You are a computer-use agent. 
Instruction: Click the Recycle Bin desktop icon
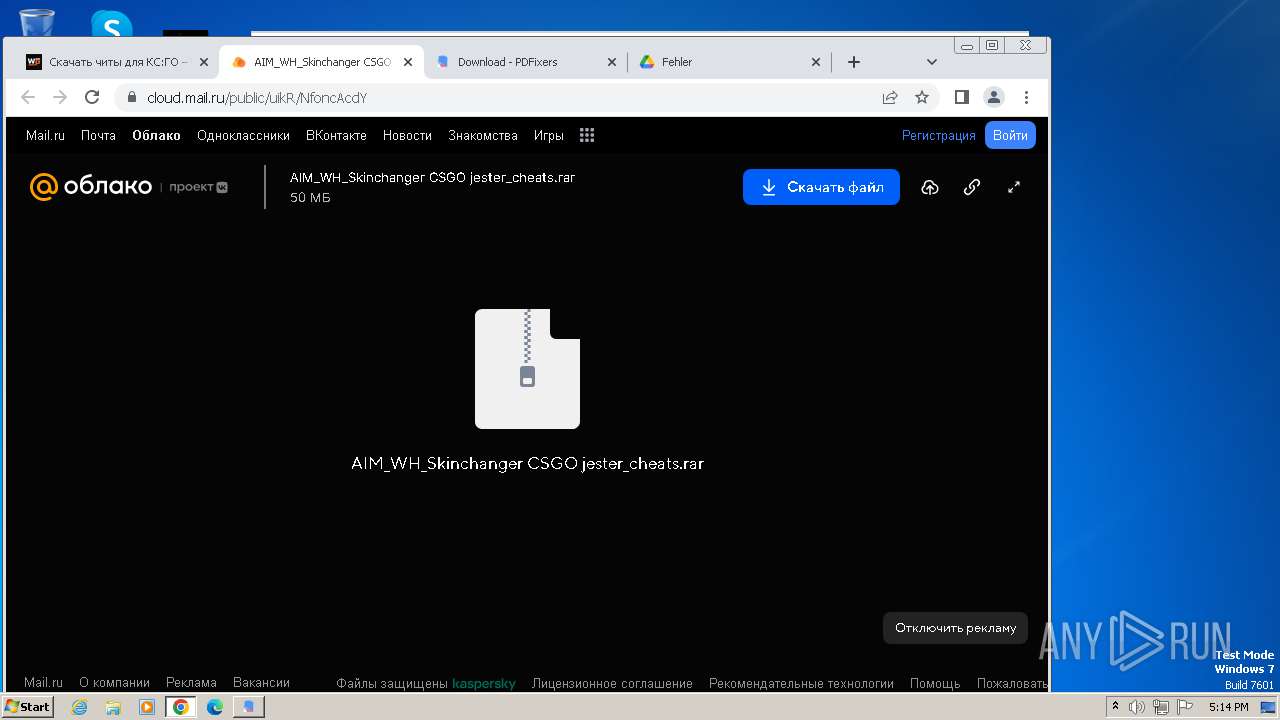37,22
